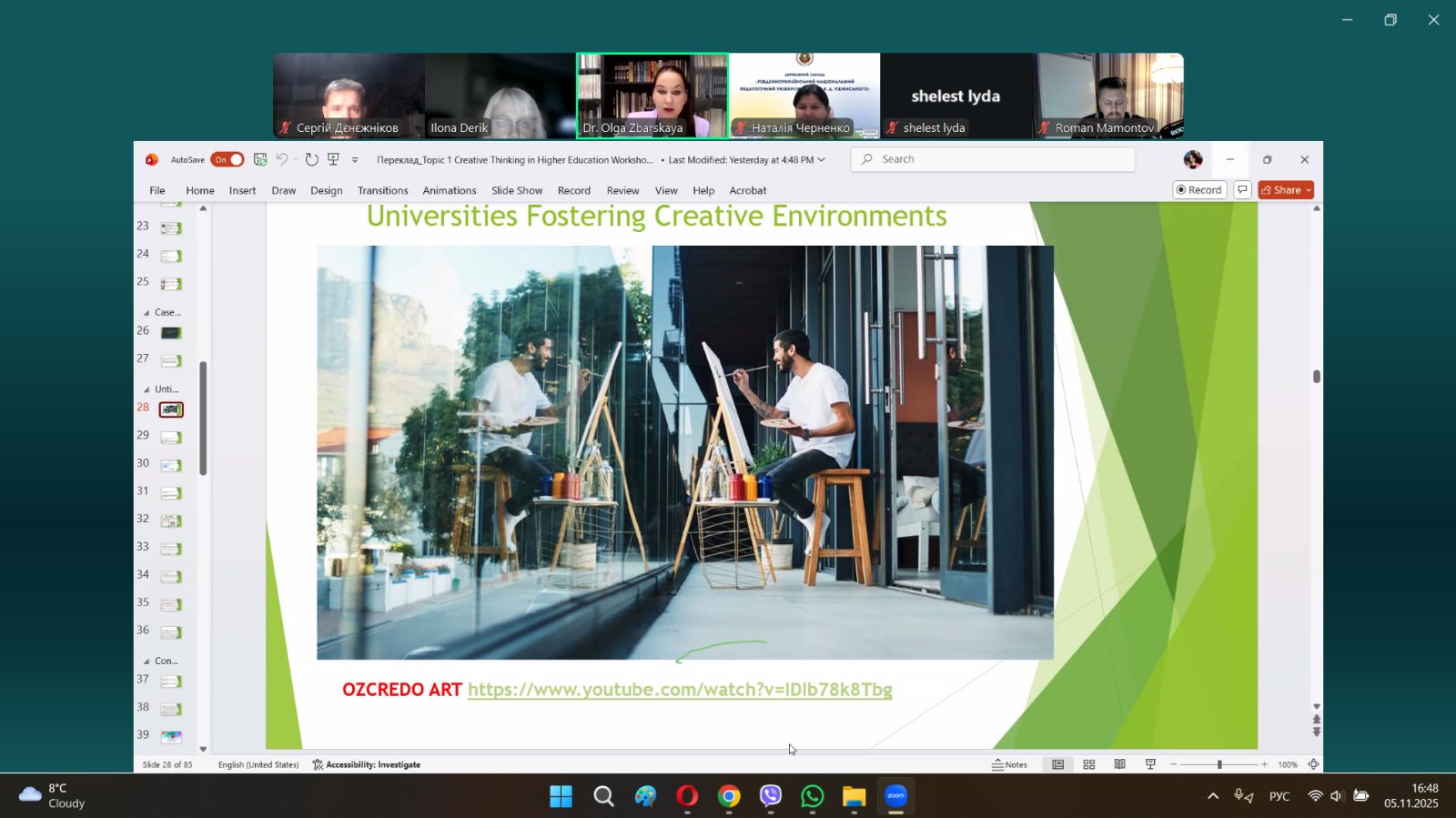Start presentation from beginning icon in title bar
1456x818 pixels.
coord(334,160)
